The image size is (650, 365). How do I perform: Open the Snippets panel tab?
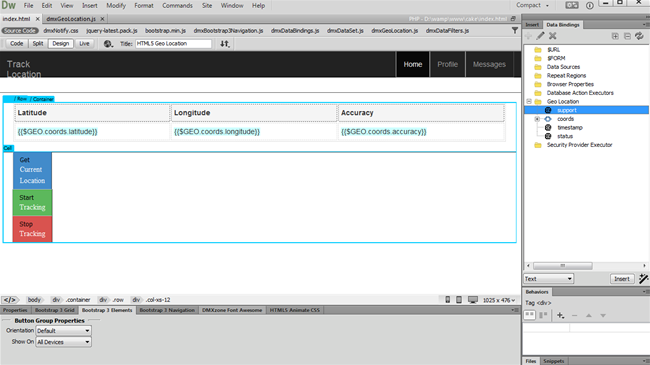[x=553, y=361]
